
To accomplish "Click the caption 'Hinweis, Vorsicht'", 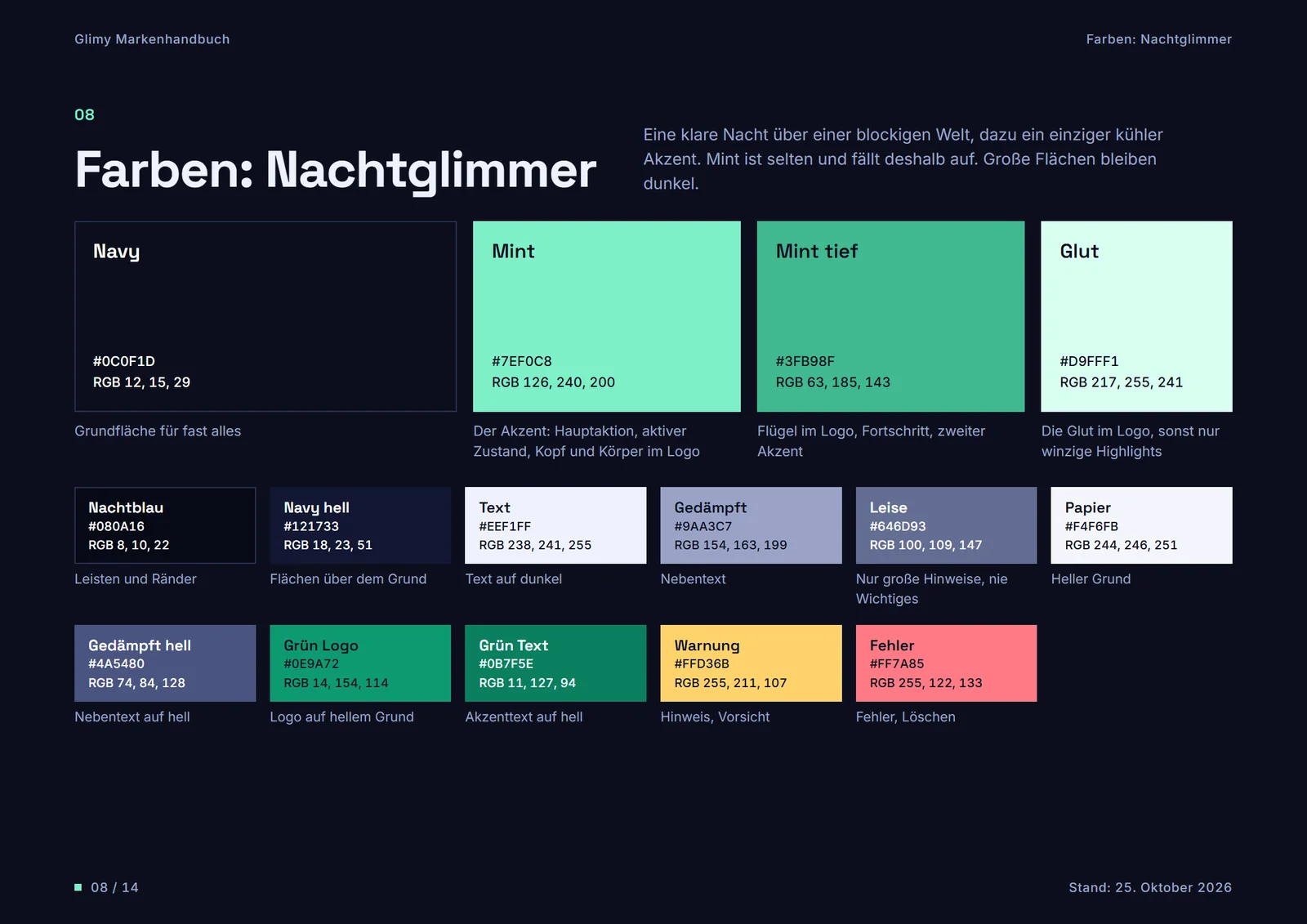I will (715, 716).
